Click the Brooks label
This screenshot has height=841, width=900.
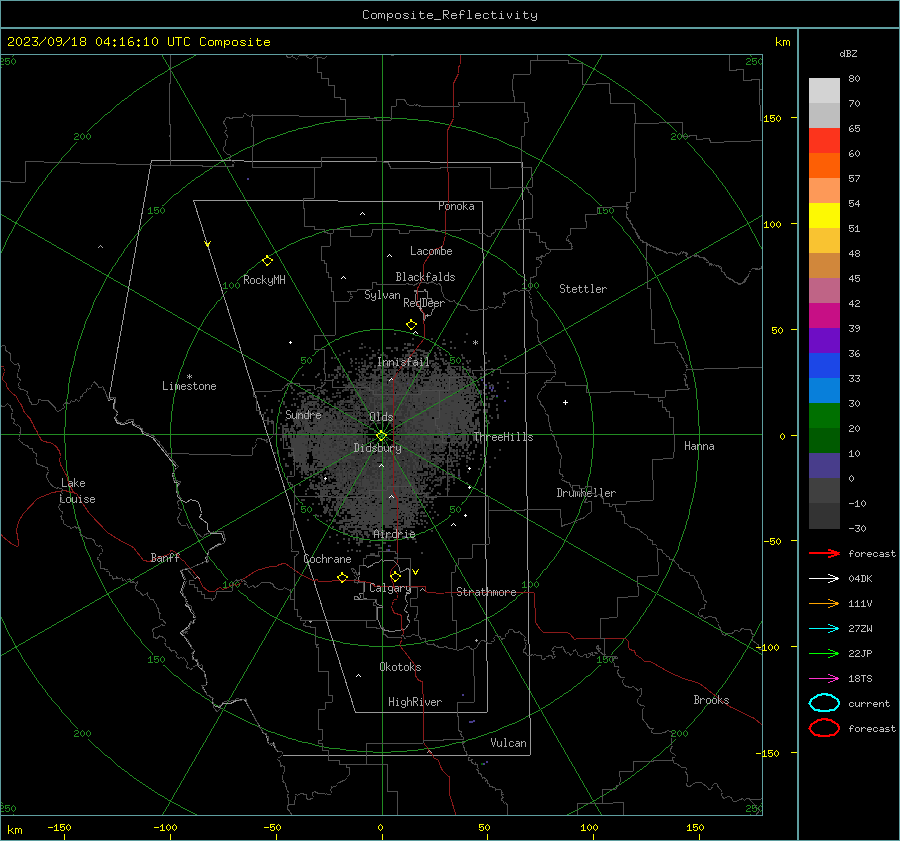[x=711, y=700]
